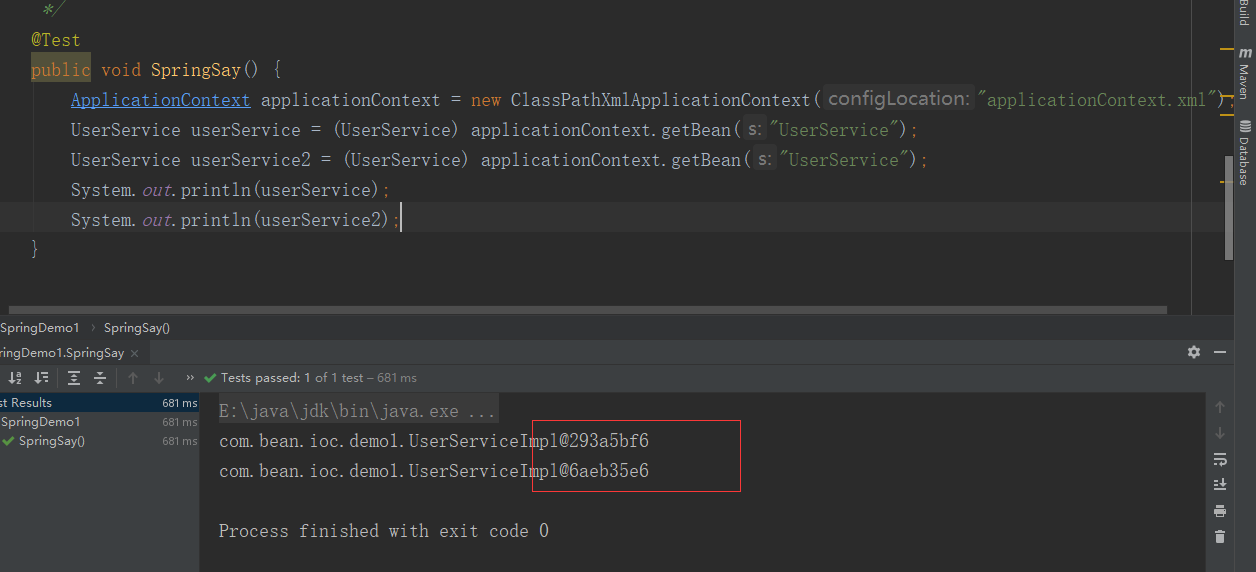The height and width of the screenshot is (572, 1256).
Task: Show more test toolbar actions chevron
Action: (190, 378)
